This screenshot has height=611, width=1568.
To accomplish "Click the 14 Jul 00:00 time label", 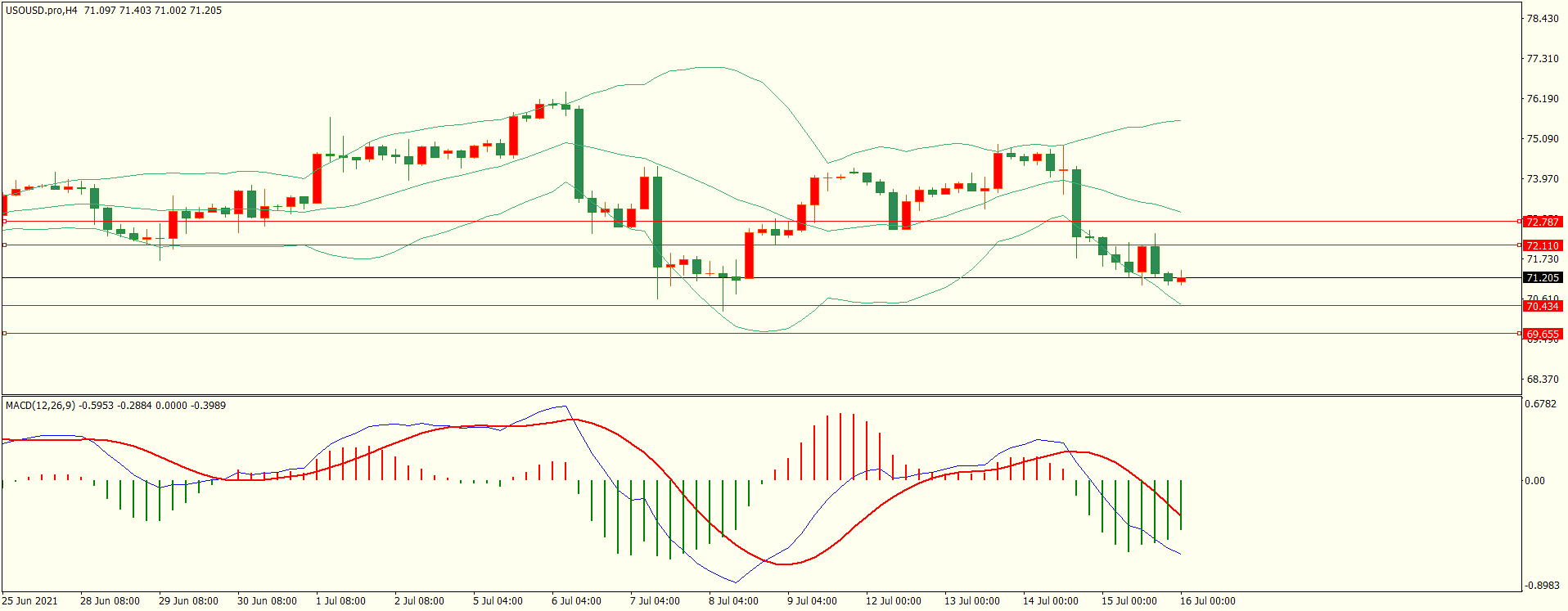I will pyautogui.click(x=1051, y=601).
